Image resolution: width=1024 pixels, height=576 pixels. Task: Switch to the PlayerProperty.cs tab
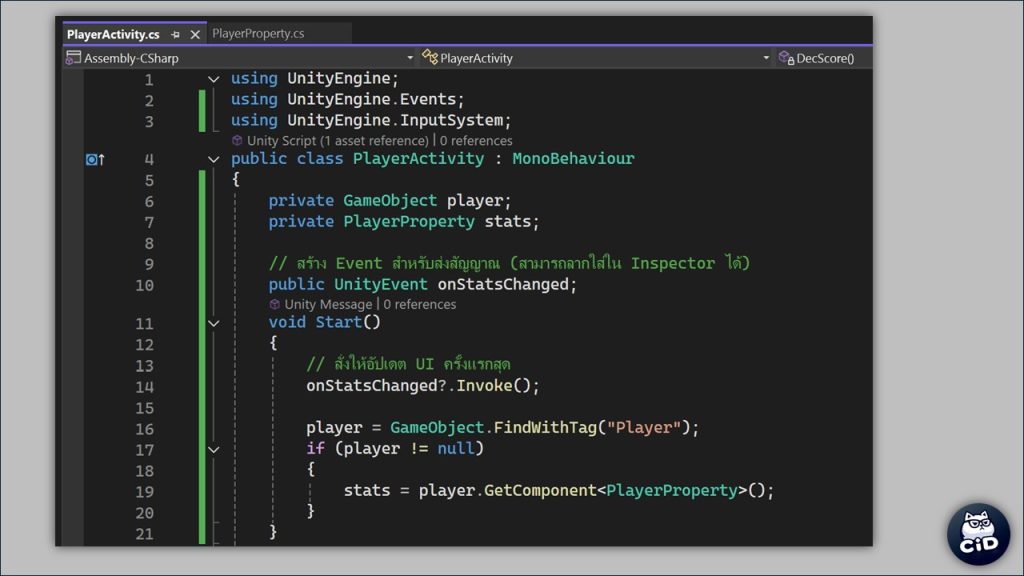[x=258, y=33]
